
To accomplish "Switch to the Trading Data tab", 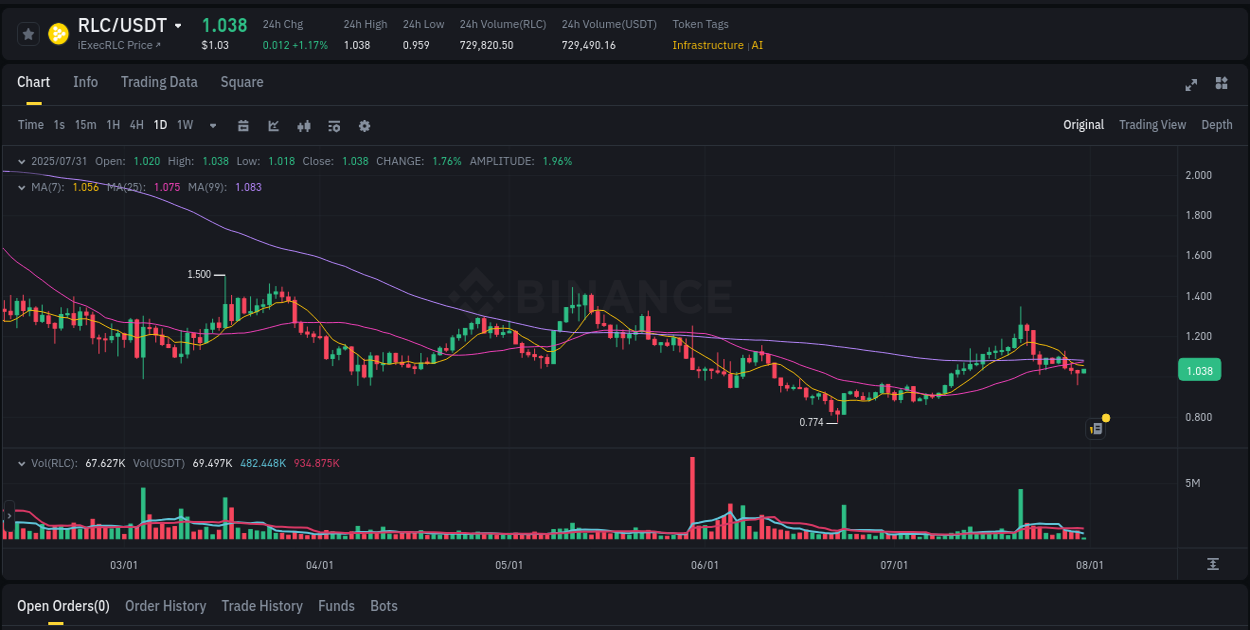I will click(159, 82).
